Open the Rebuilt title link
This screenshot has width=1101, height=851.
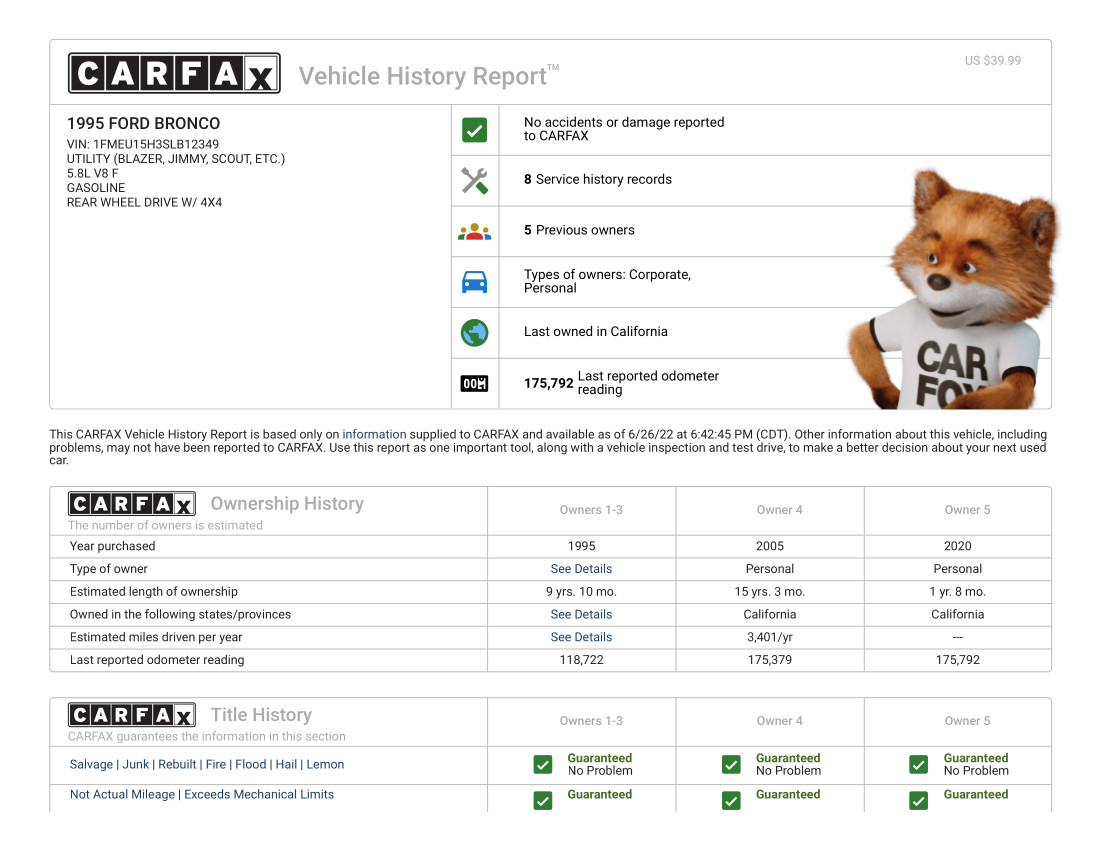tap(177, 765)
